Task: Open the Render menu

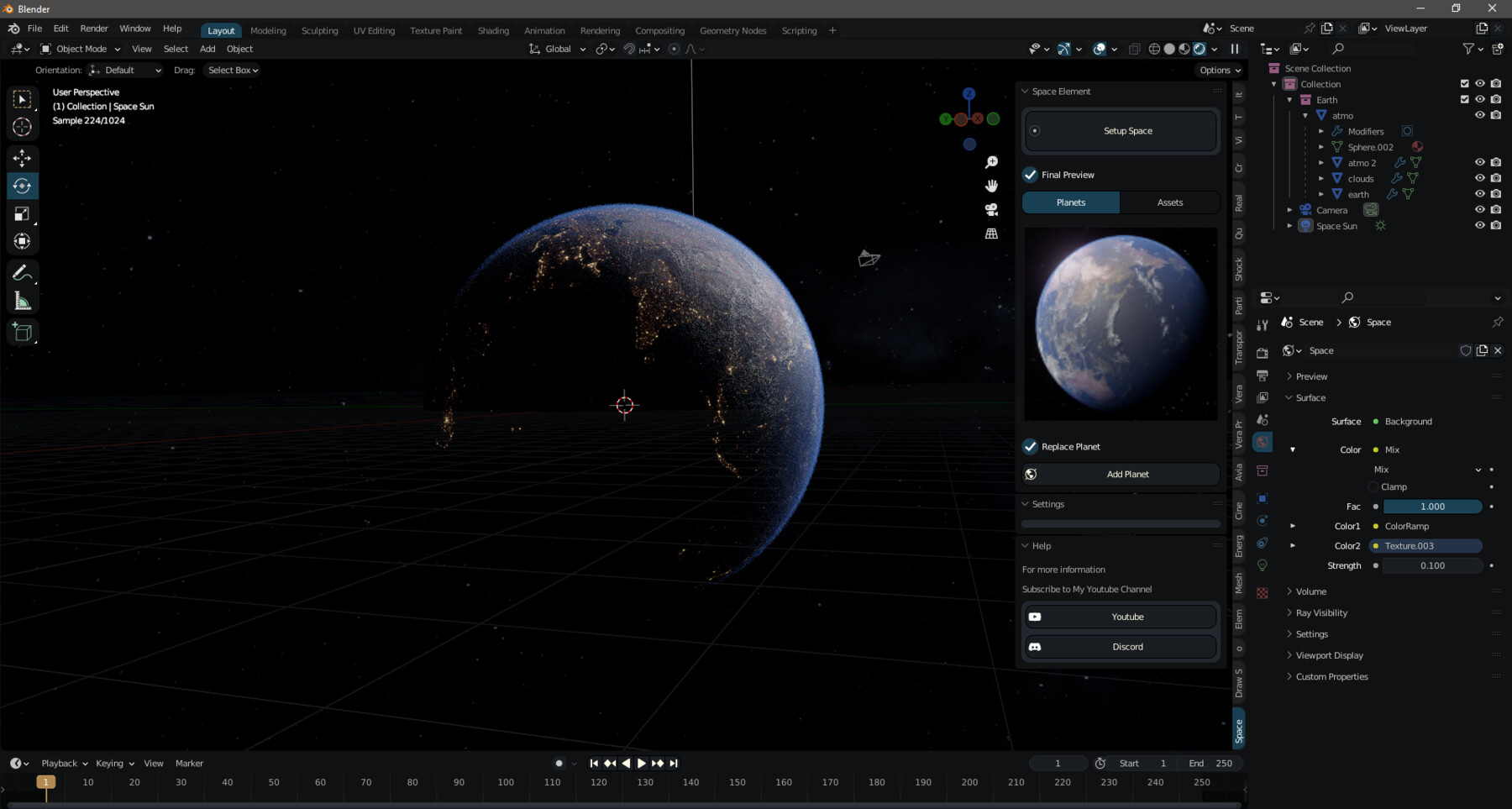Action: click(93, 28)
